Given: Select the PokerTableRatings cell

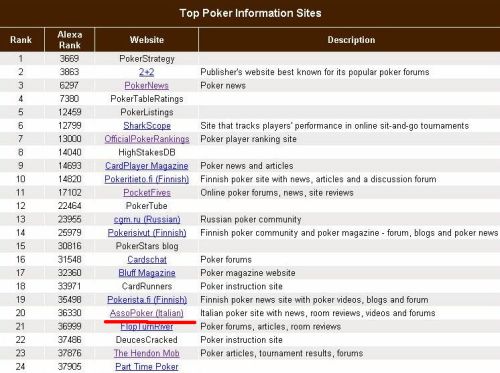Looking at the screenshot, I should (x=147, y=99).
